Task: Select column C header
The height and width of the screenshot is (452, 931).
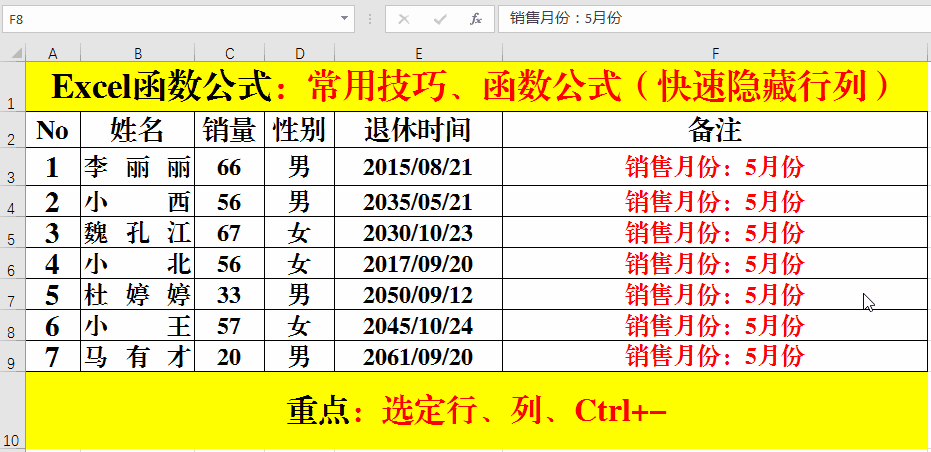Action: click(230, 54)
